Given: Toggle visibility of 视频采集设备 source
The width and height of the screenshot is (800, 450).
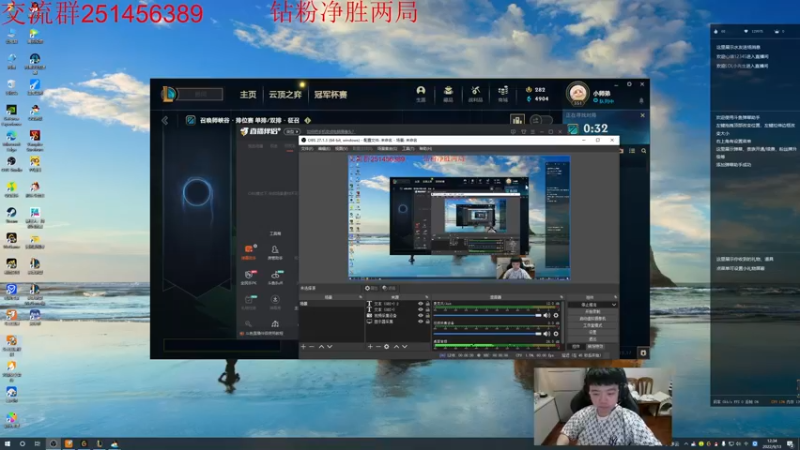Looking at the screenshot, I should pos(421,315).
